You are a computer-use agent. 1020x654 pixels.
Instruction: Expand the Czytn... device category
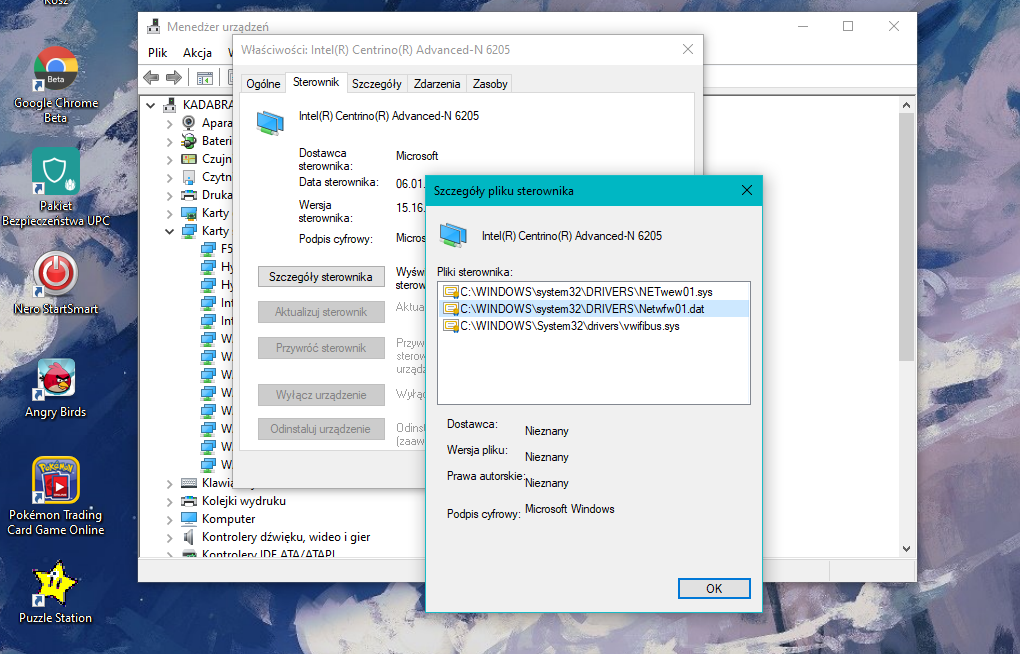(169, 177)
